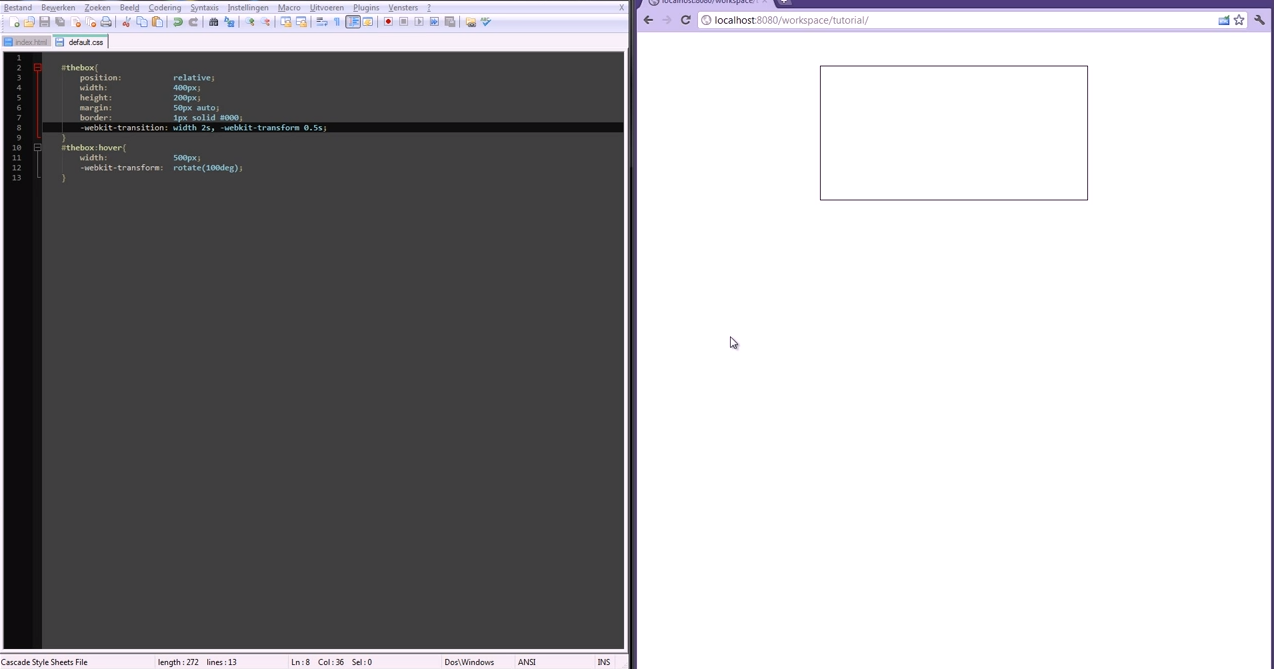Click the Undo arrow icon

click(x=178, y=22)
